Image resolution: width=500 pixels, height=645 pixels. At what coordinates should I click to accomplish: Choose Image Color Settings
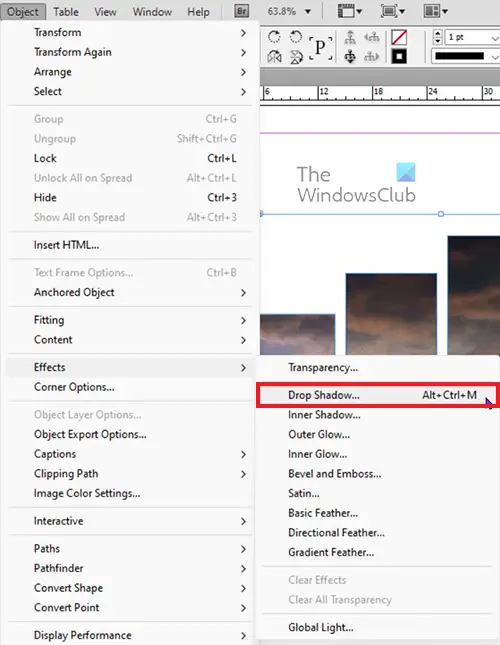point(130,493)
